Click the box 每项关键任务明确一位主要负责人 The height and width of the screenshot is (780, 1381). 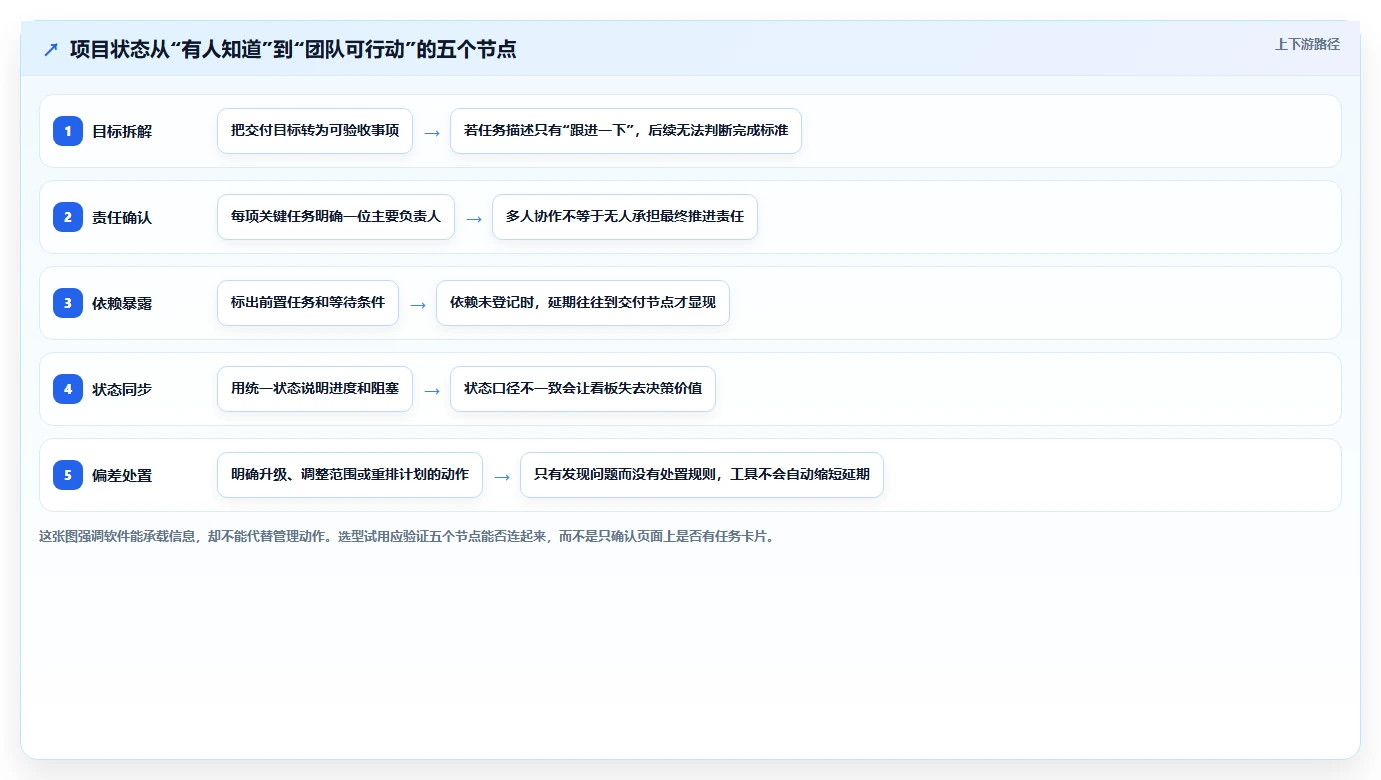[x=336, y=217]
